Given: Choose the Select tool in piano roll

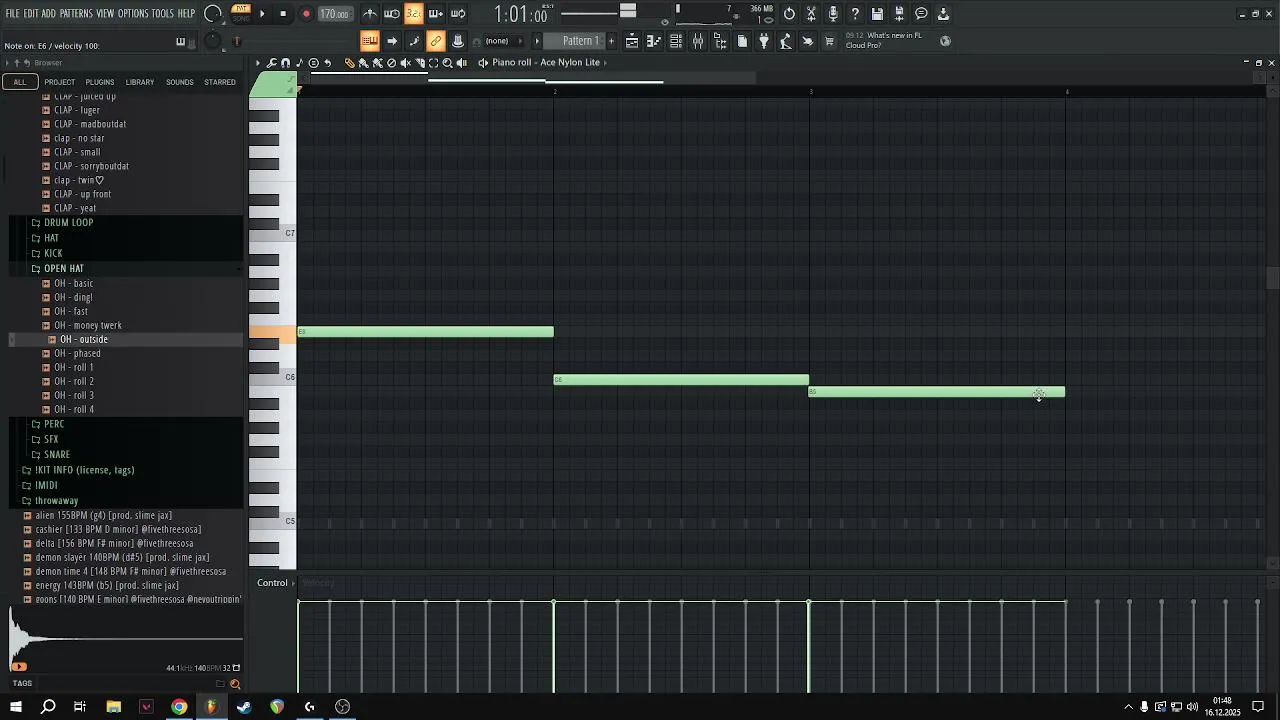Looking at the screenshot, I should [x=434, y=63].
